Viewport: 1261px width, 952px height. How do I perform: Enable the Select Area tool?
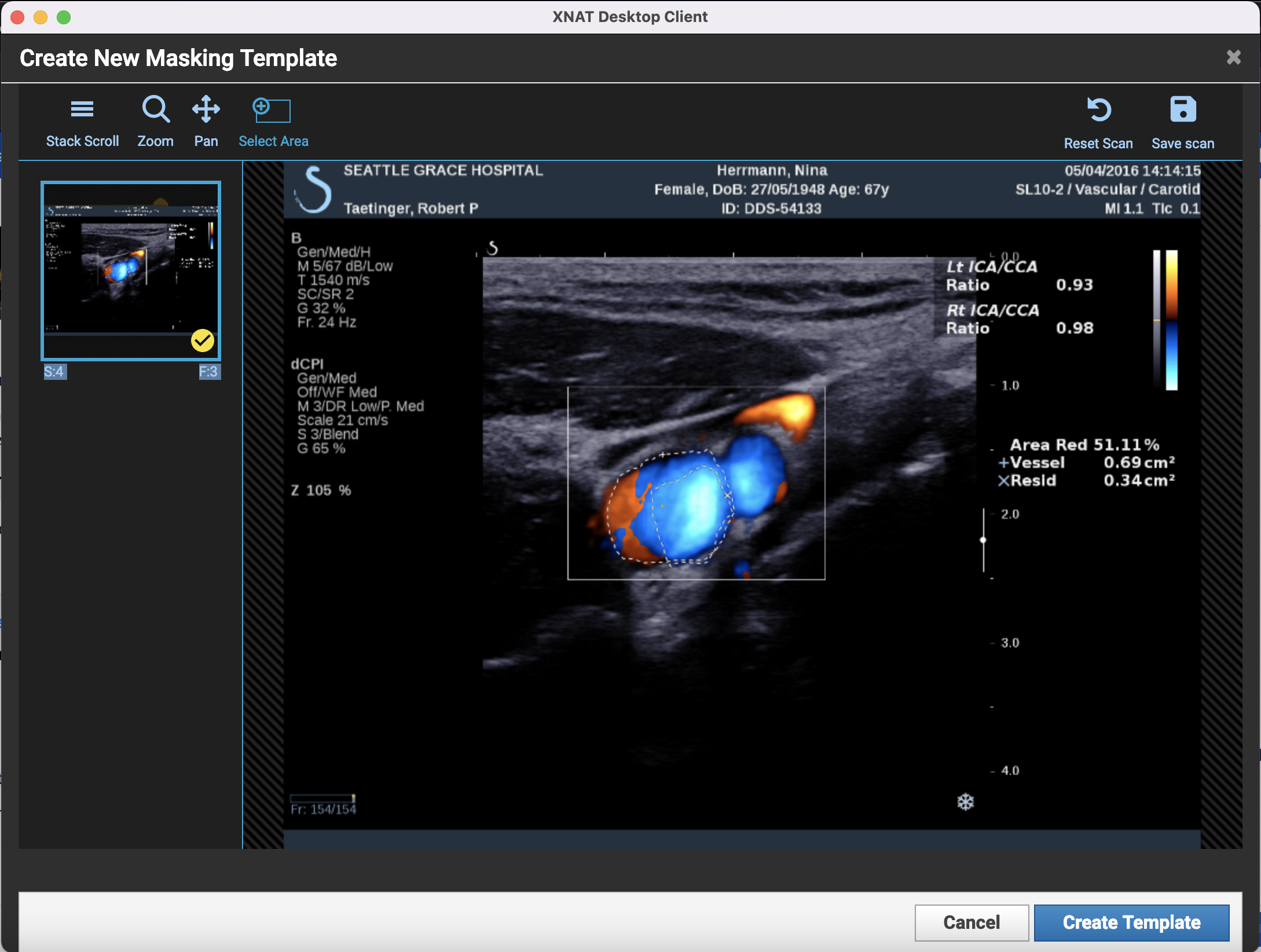[x=272, y=110]
